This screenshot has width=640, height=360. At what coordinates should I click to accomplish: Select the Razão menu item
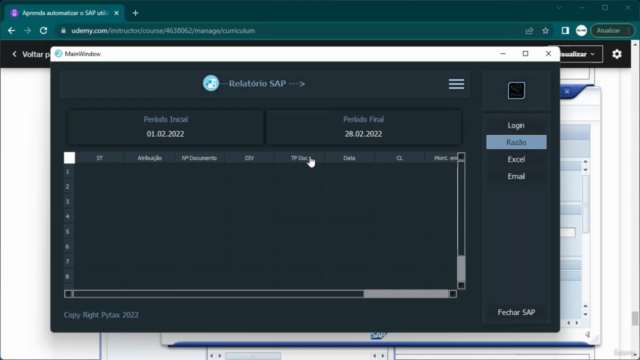coord(516,142)
